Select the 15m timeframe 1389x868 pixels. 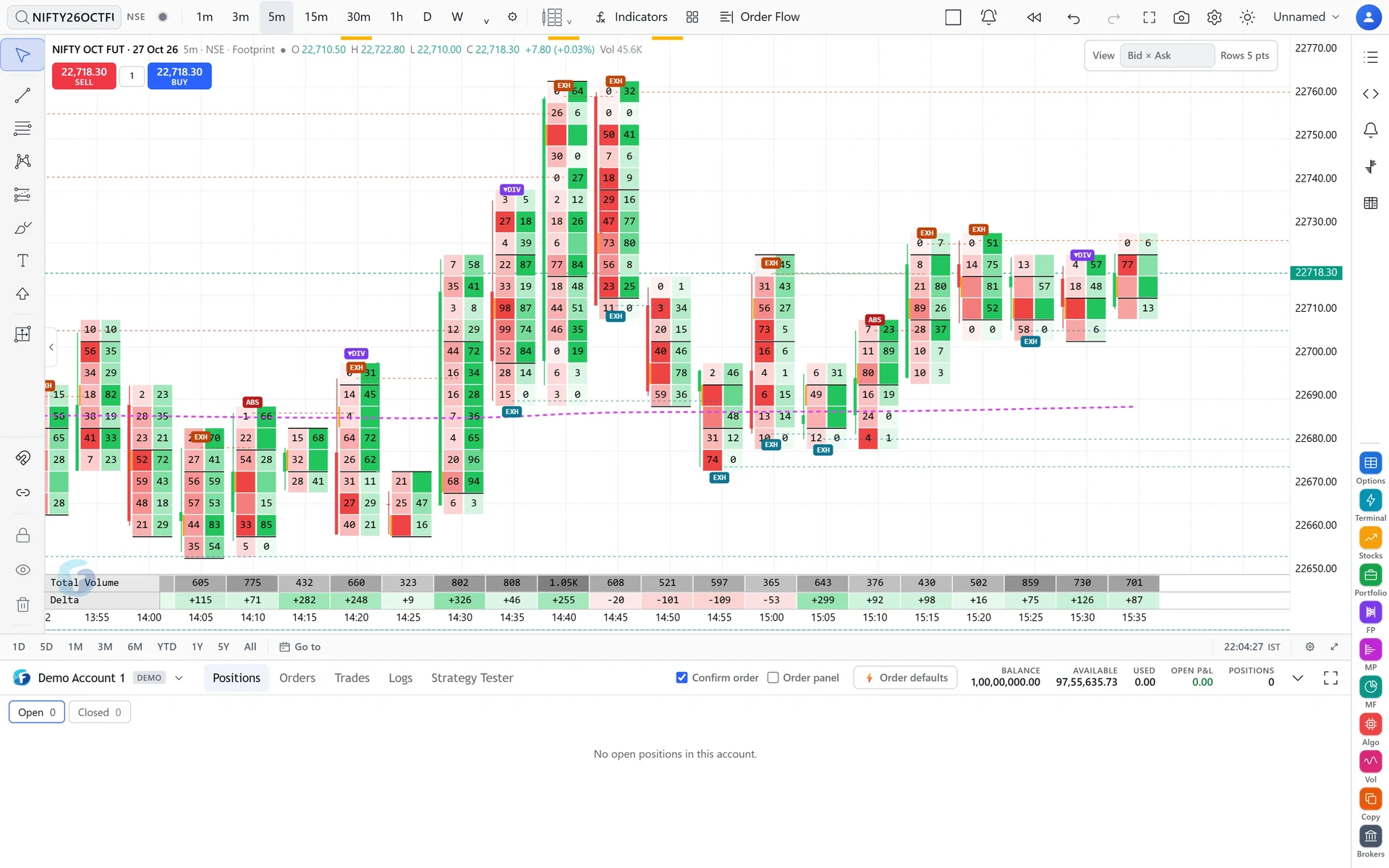[x=315, y=17]
